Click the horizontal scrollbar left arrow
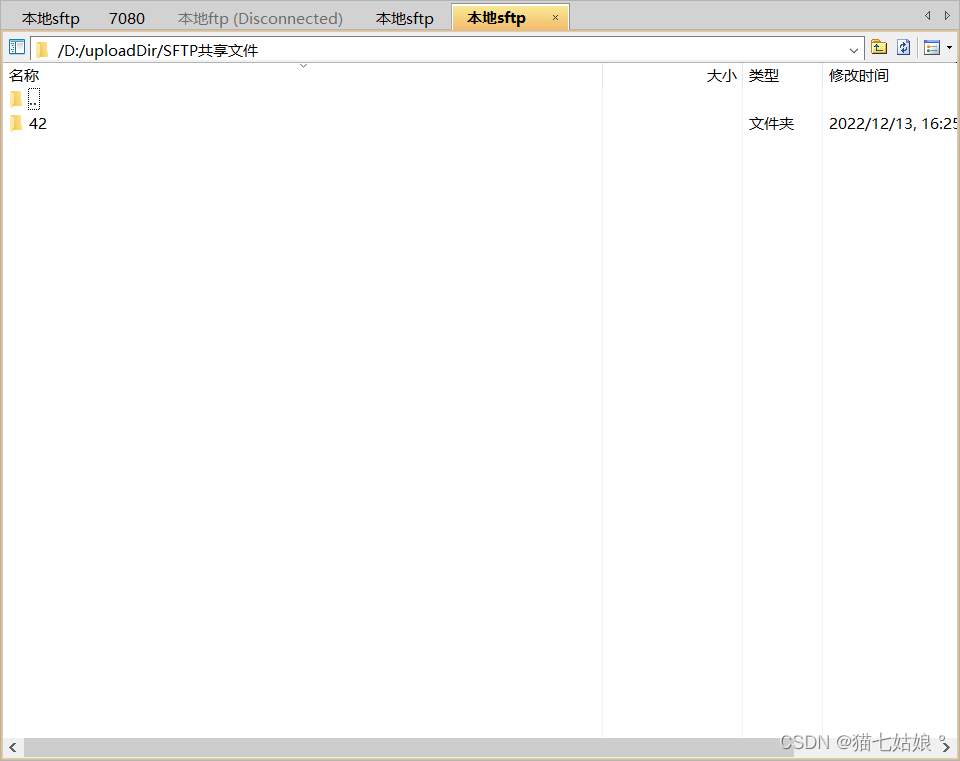 [13, 747]
